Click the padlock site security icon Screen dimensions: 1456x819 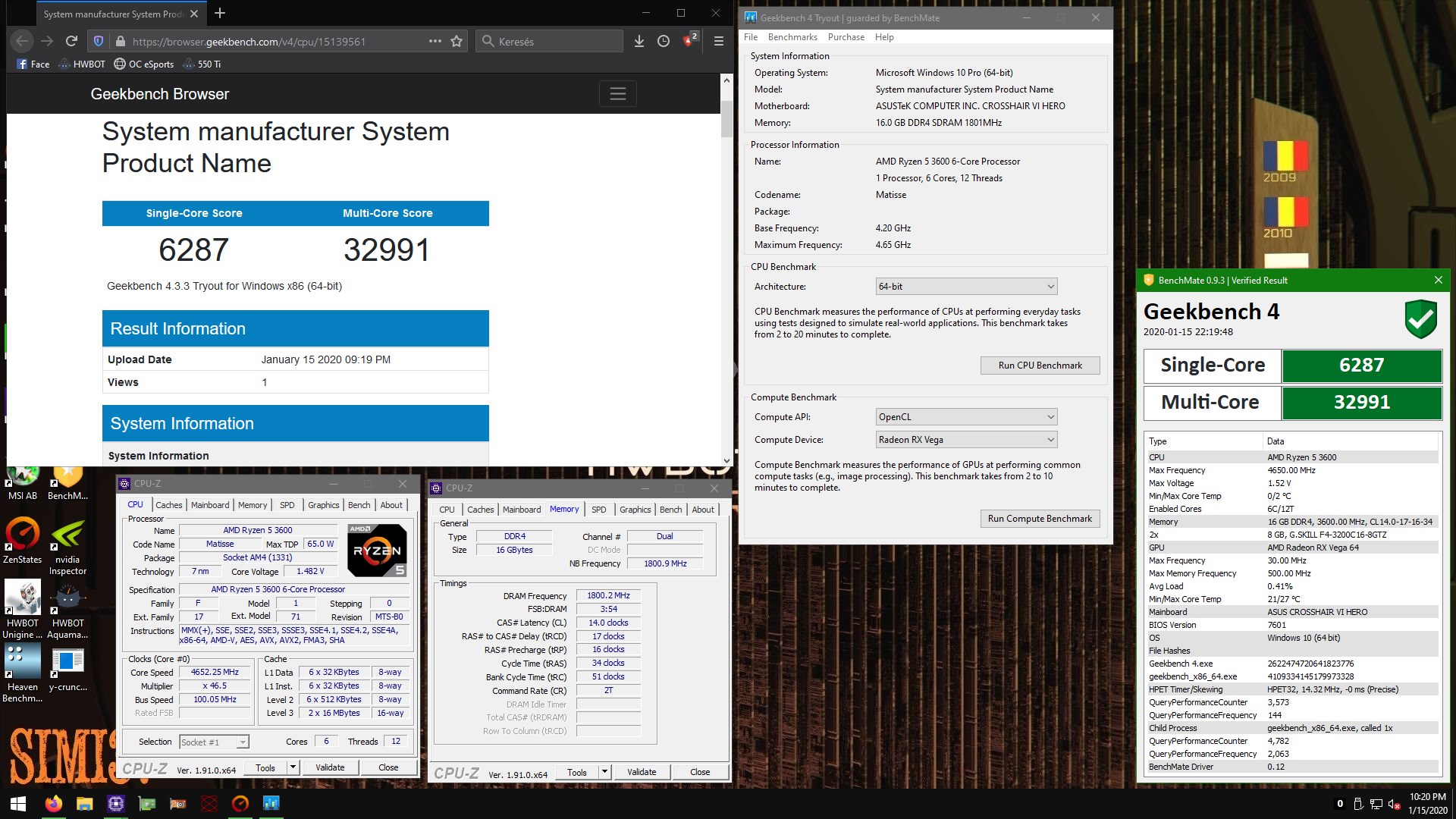pos(119,41)
